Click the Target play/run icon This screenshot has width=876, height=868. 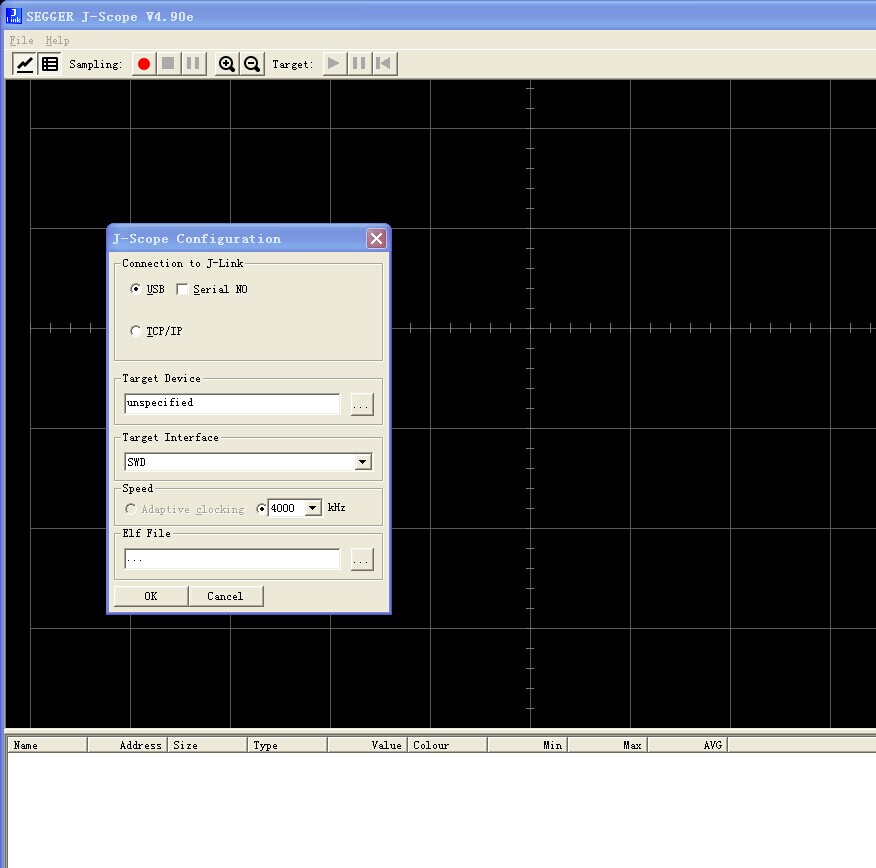tap(334, 64)
